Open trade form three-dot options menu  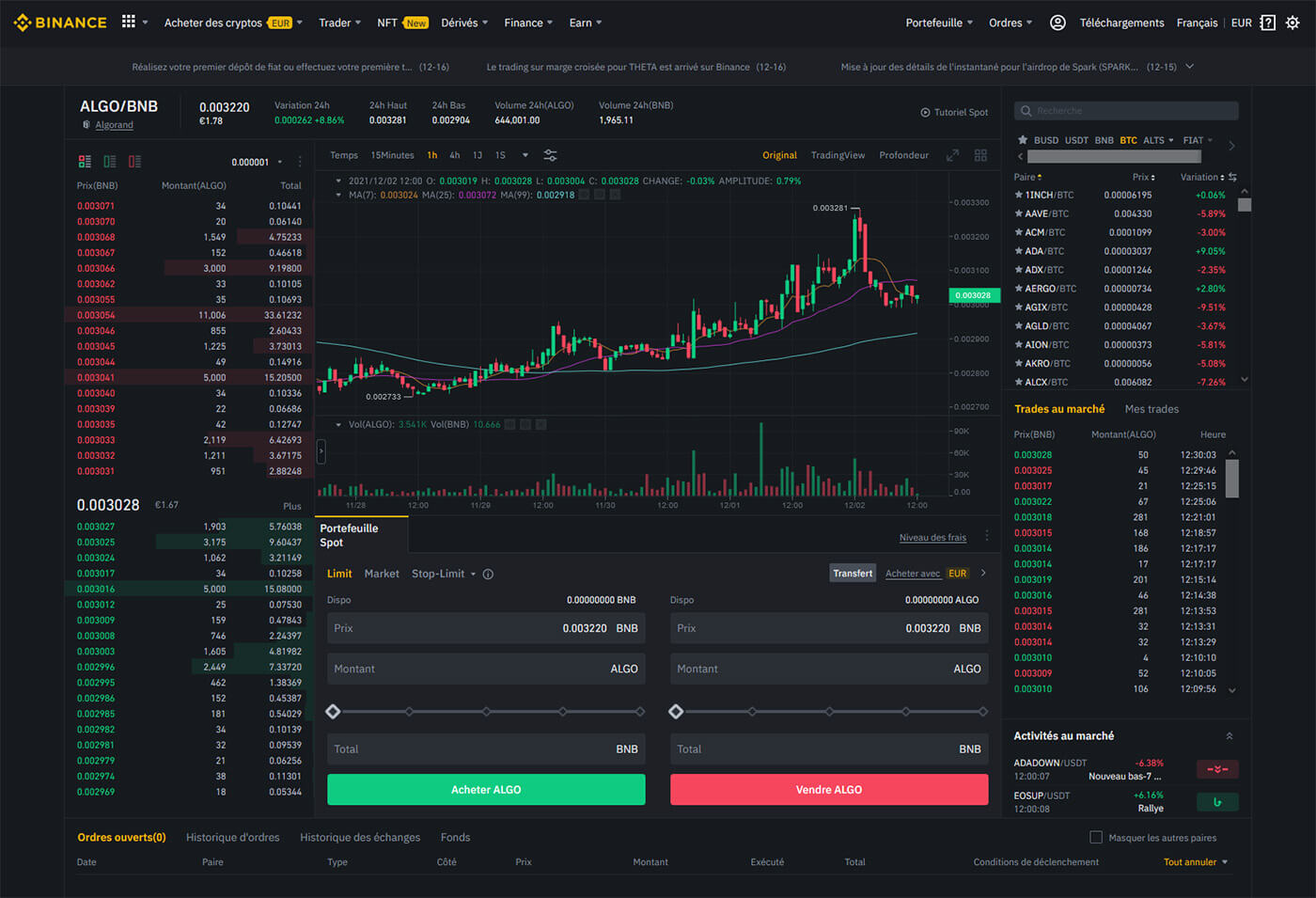click(x=986, y=535)
